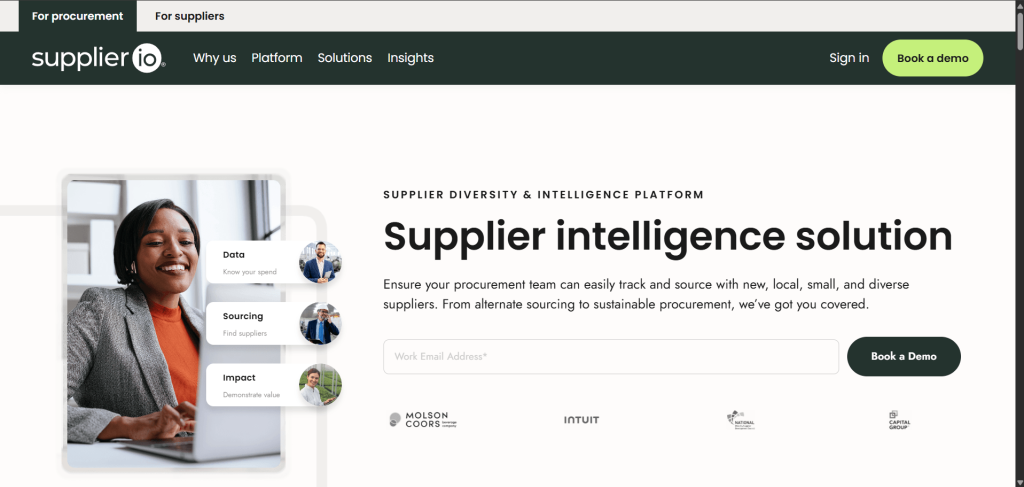Open the Solutions navigation menu
The height and width of the screenshot is (487, 1024).
point(345,58)
